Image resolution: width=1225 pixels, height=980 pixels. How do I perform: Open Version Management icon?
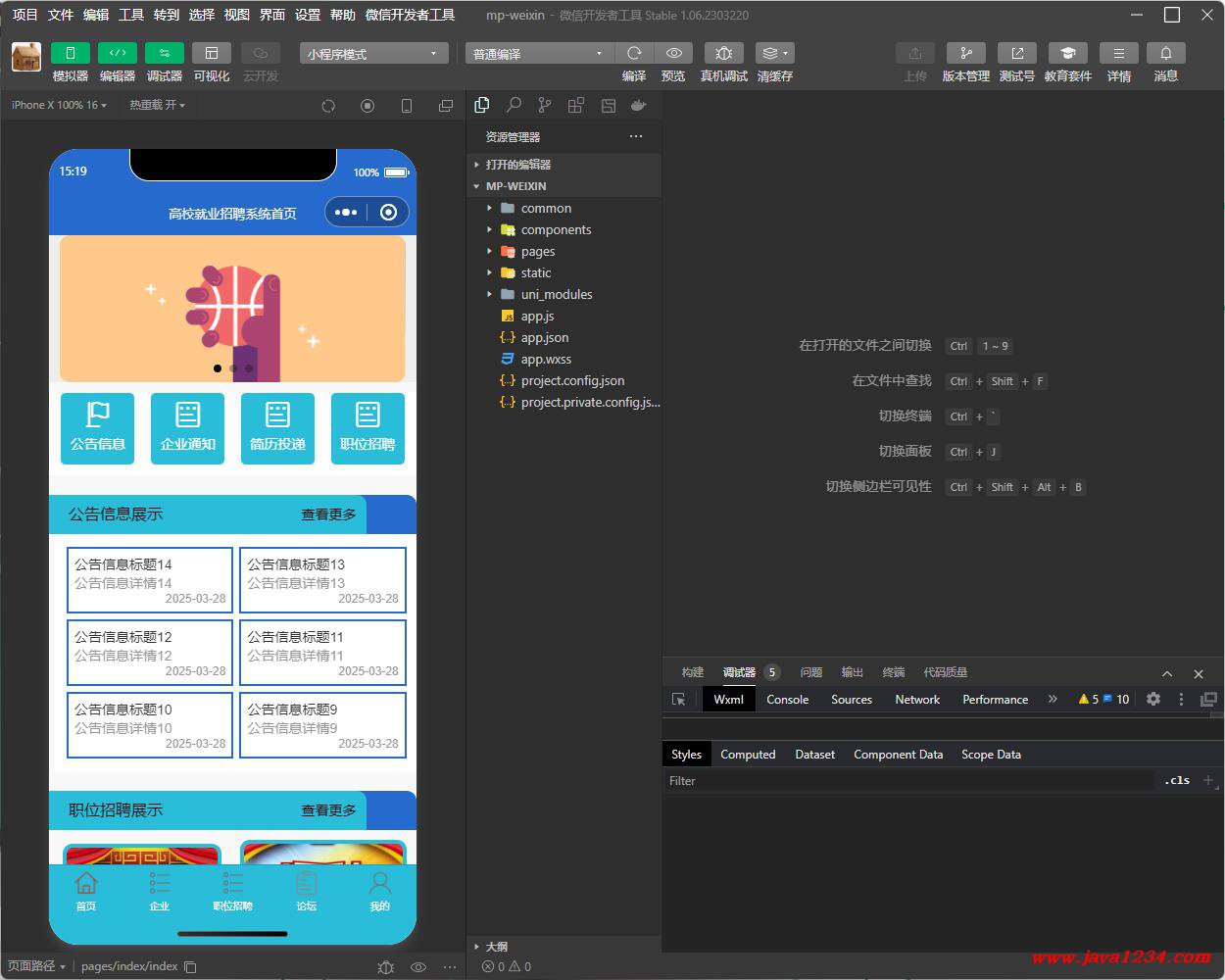(965, 53)
